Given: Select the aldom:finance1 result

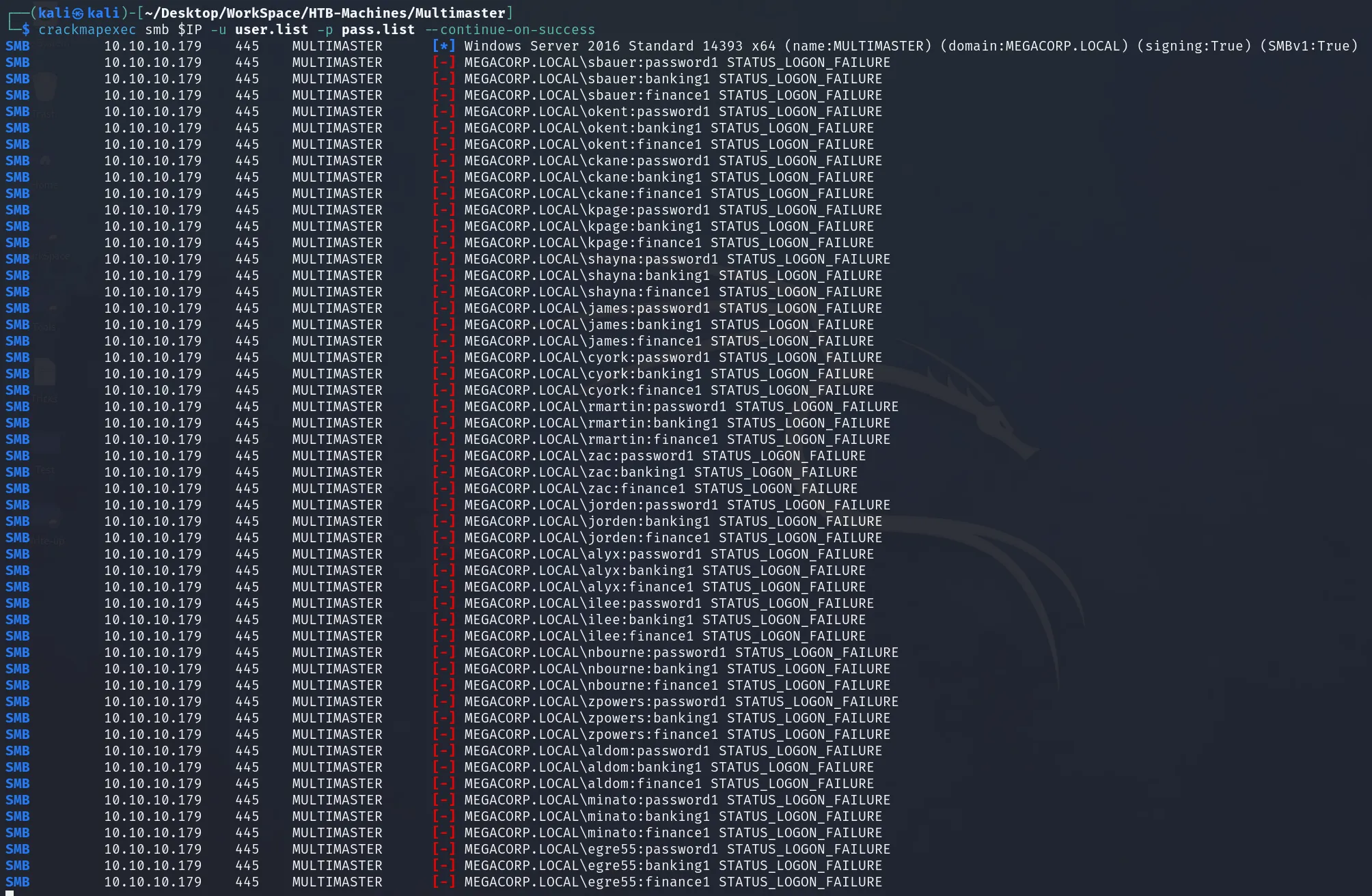Looking at the screenshot, I should click(x=669, y=783).
